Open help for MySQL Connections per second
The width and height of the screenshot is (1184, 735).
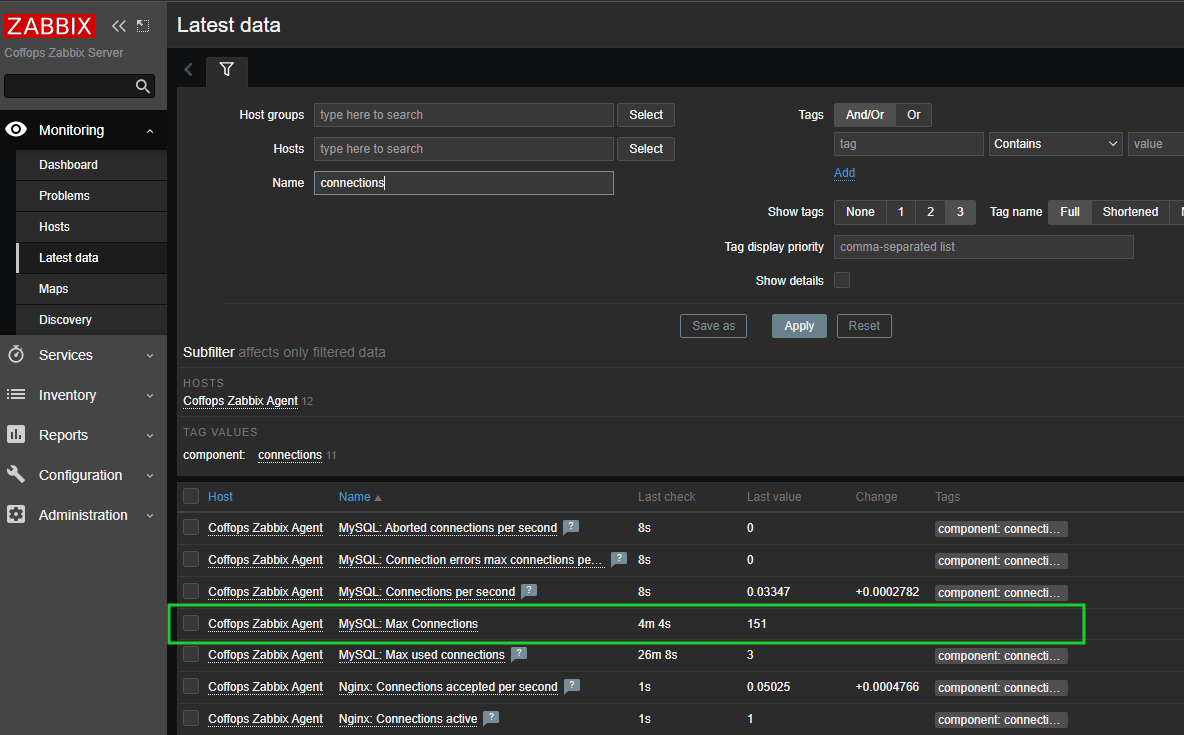tap(528, 591)
